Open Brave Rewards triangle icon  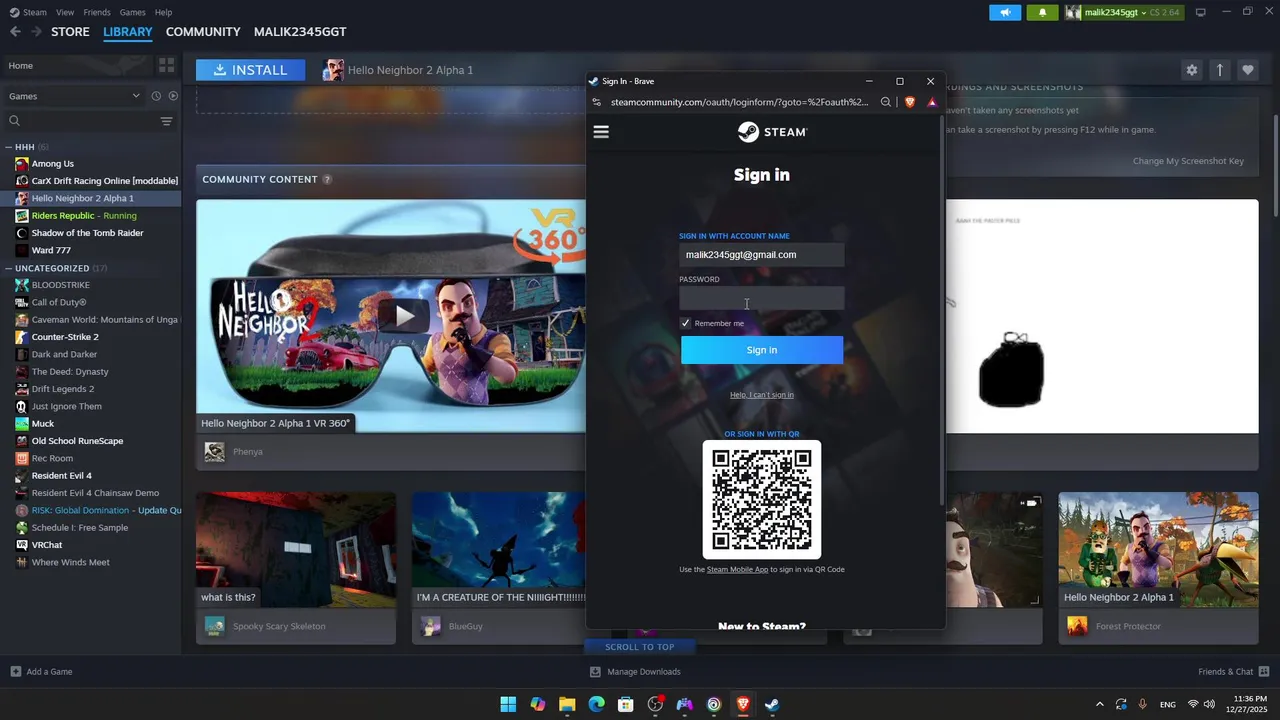[932, 102]
